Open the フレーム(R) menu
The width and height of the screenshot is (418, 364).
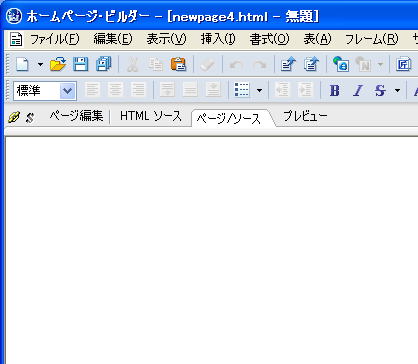tap(371, 39)
